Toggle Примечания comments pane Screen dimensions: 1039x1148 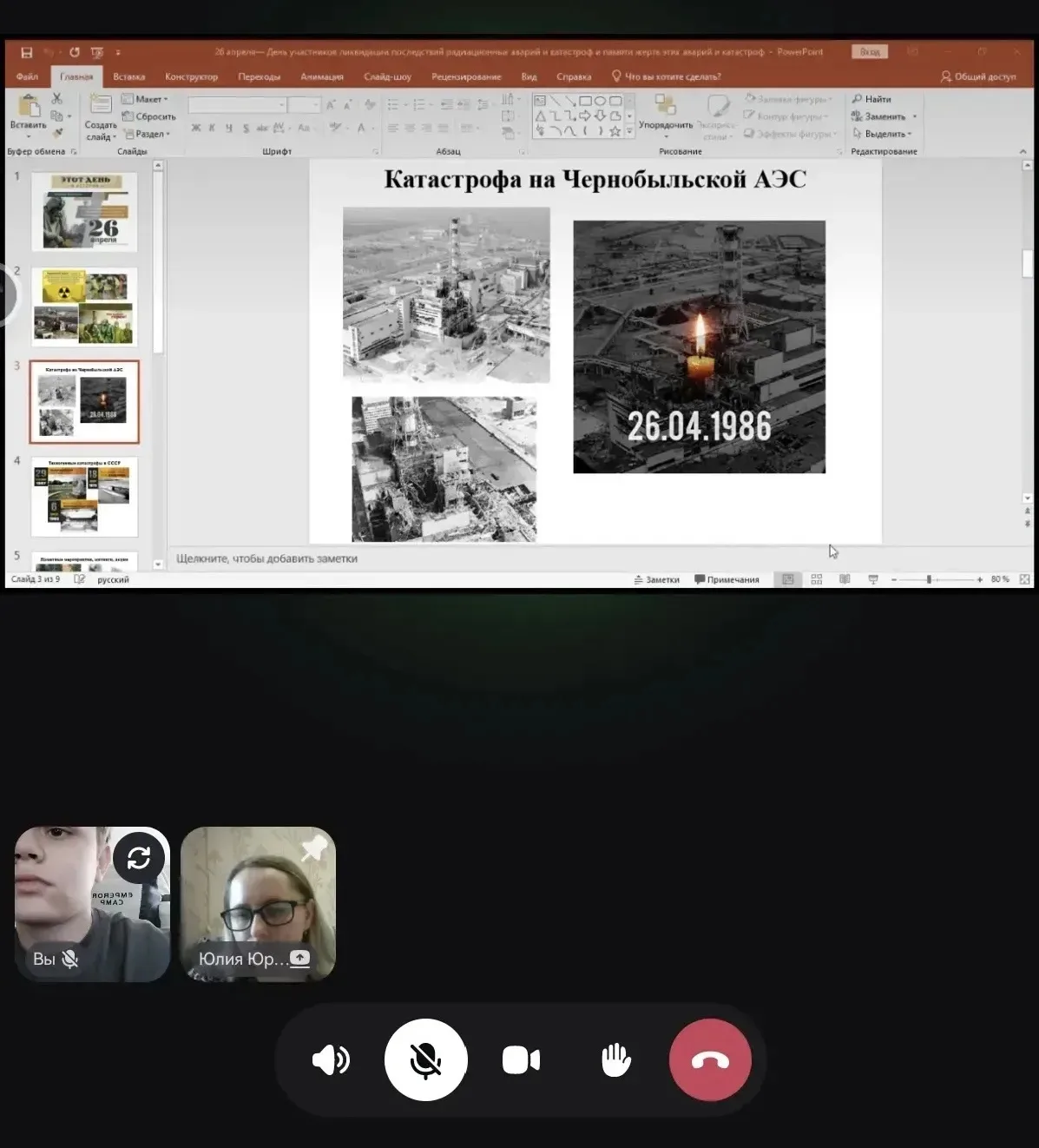point(727,579)
